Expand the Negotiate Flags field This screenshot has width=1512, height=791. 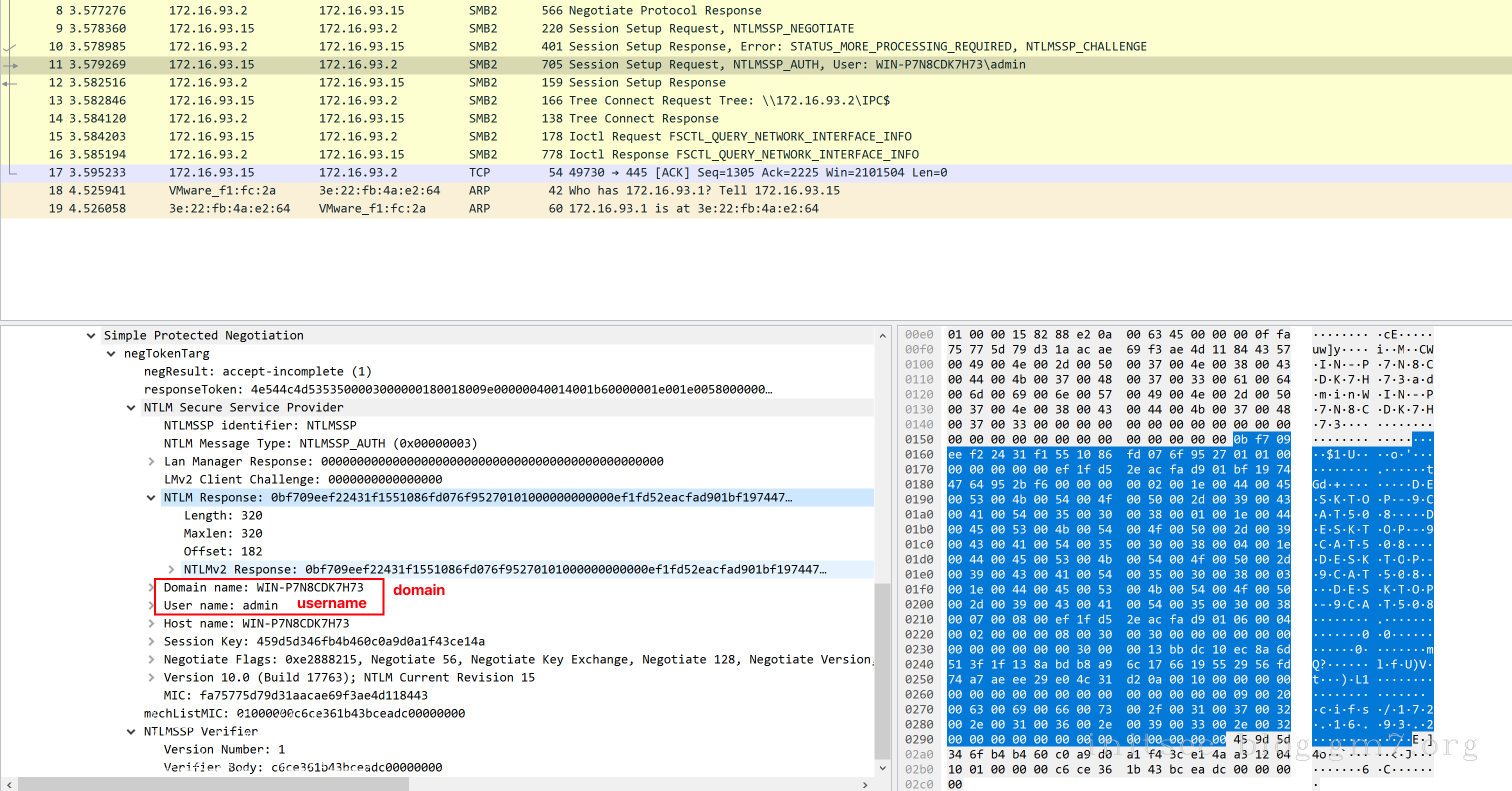[151, 659]
